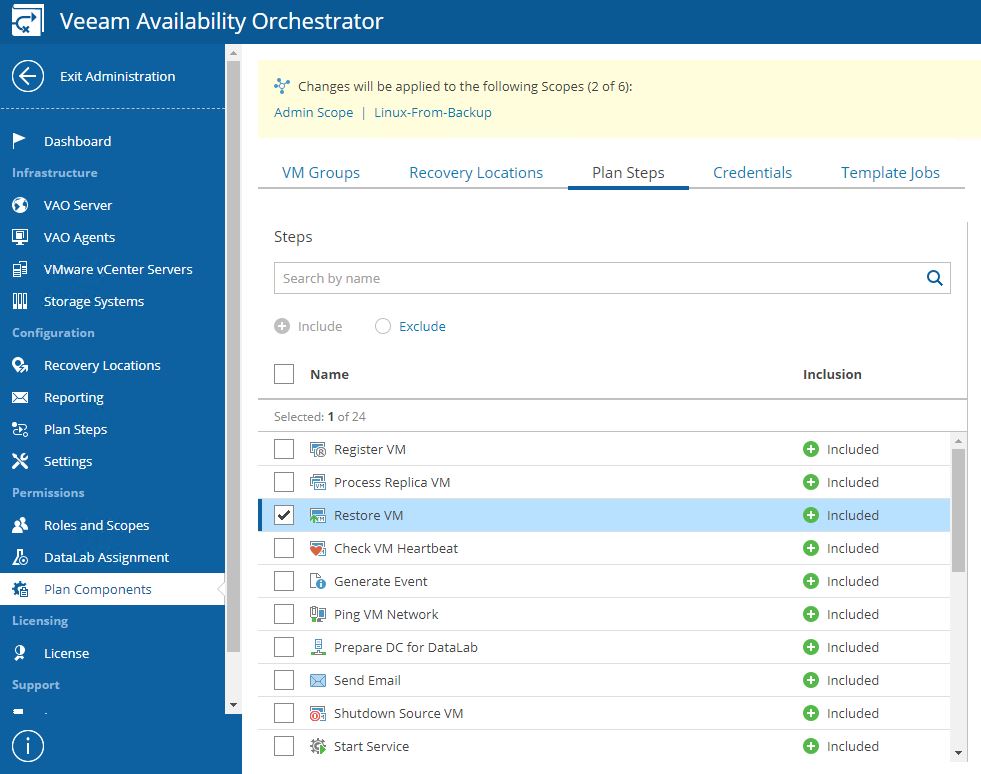The width and height of the screenshot is (981, 774).
Task: Click the Exit Administration back arrow icon
Action: coord(28,76)
